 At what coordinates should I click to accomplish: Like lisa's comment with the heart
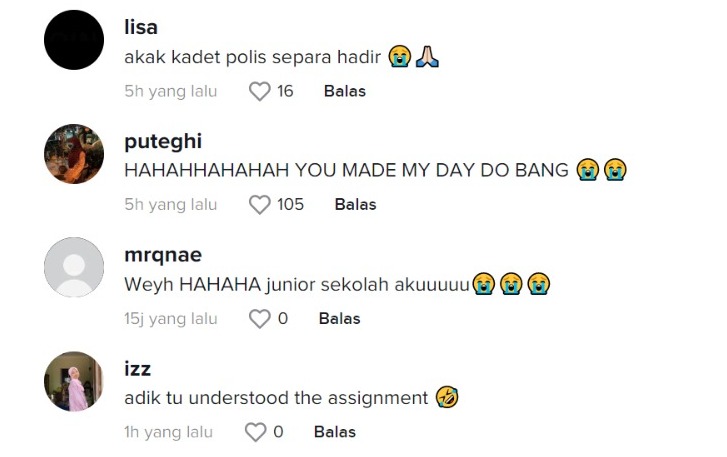coord(260,91)
